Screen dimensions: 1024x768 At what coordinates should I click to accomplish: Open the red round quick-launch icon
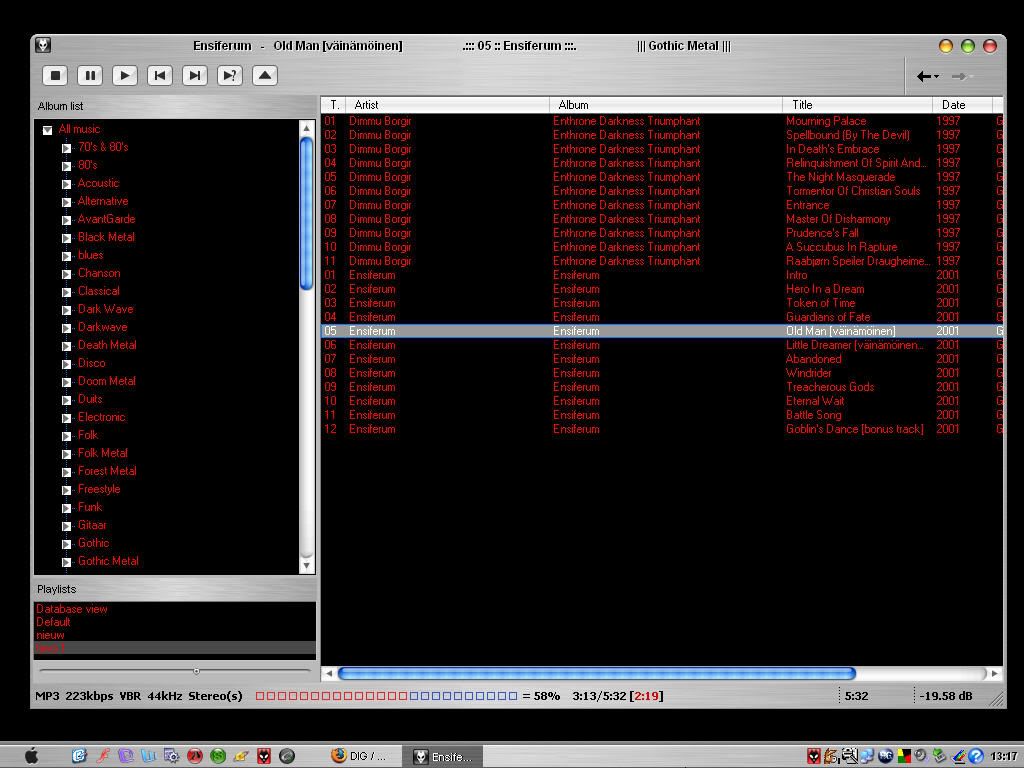click(x=195, y=756)
